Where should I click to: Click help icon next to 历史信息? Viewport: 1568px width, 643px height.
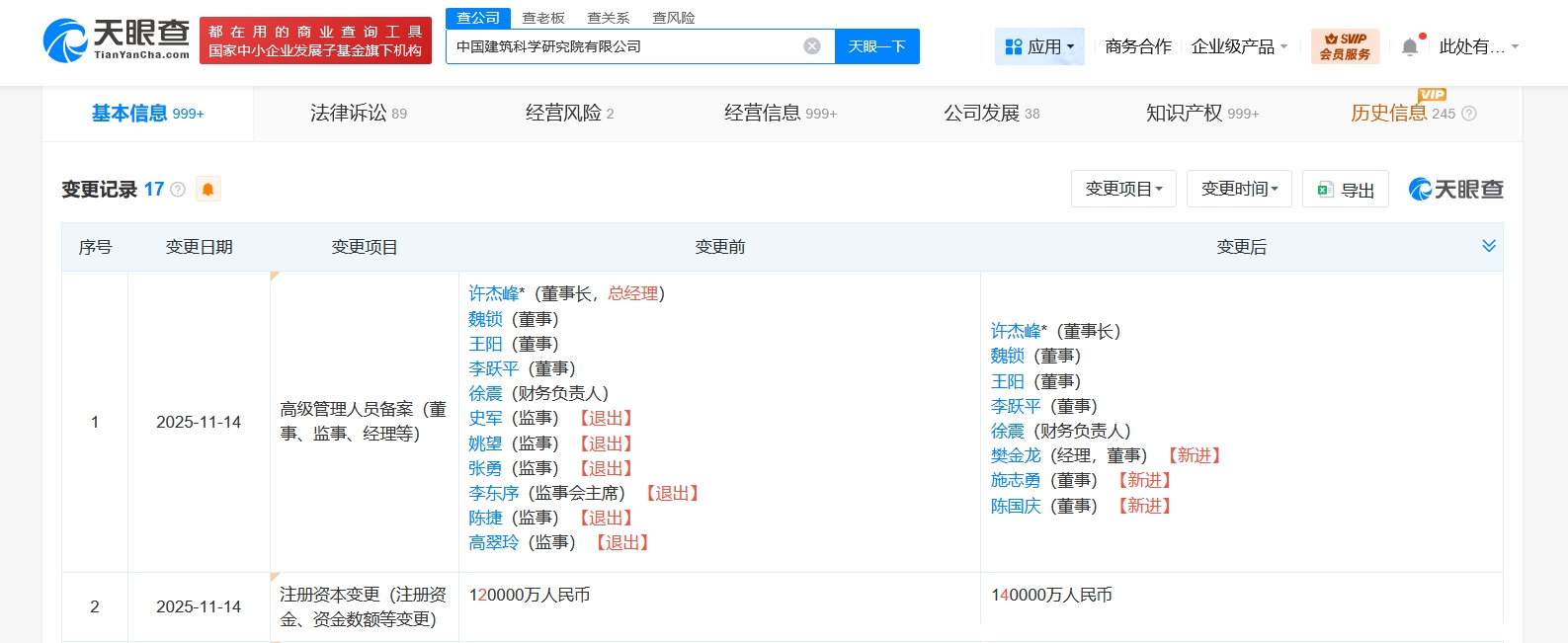coord(1469,114)
